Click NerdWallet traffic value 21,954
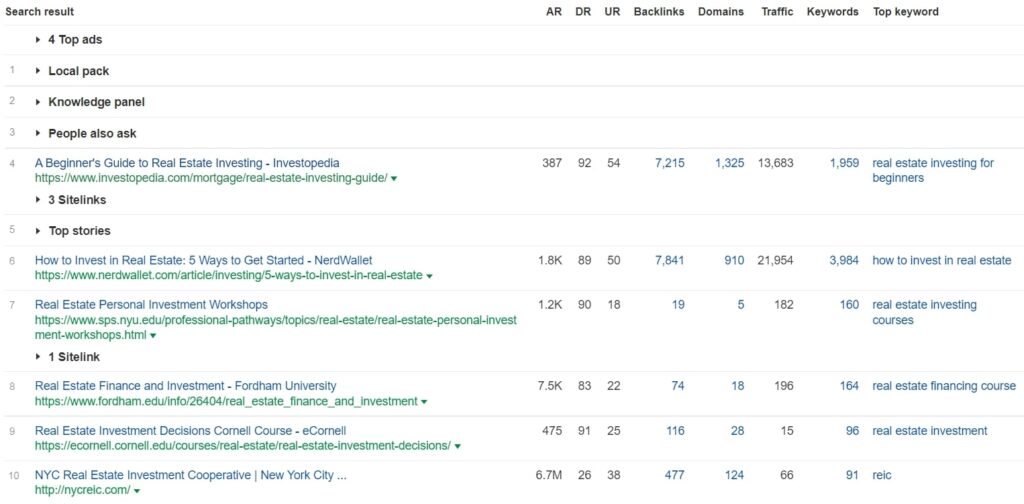Image resolution: width=1024 pixels, height=504 pixels. (776, 260)
